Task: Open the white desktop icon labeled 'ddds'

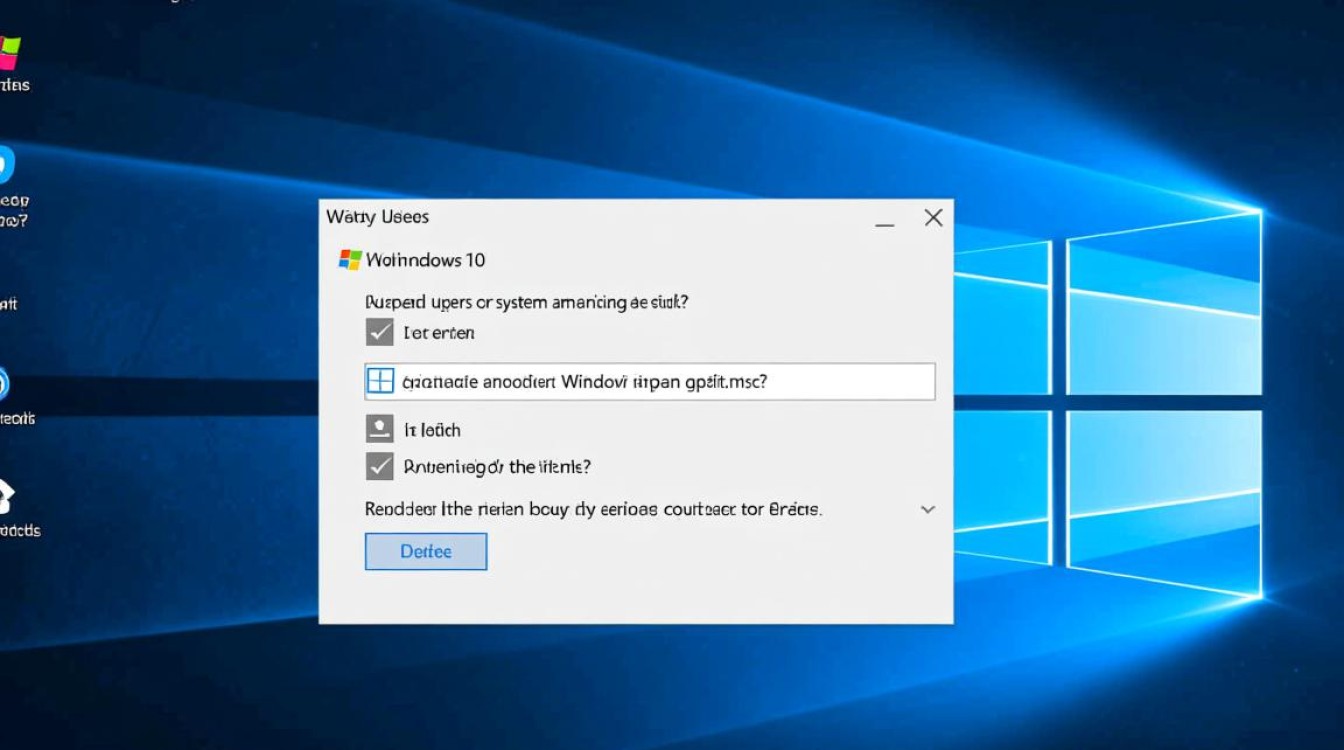Action: click(x=6, y=496)
